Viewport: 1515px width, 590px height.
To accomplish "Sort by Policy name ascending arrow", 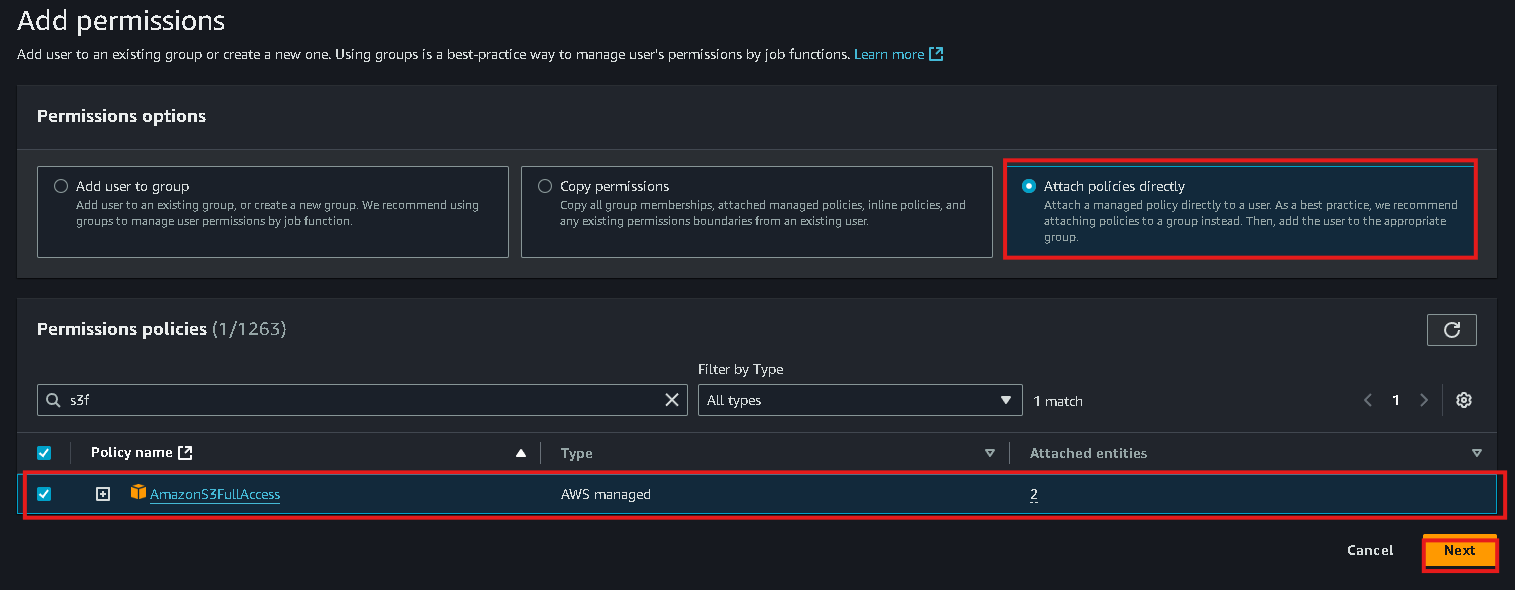I will tap(520, 453).
